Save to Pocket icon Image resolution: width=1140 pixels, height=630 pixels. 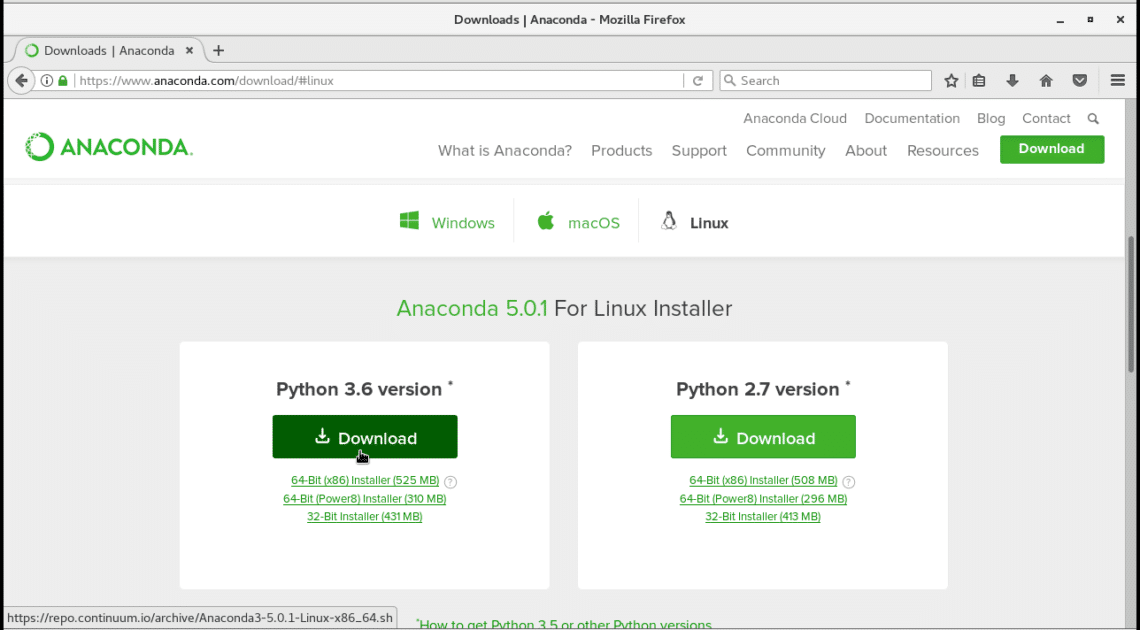click(x=1080, y=81)
